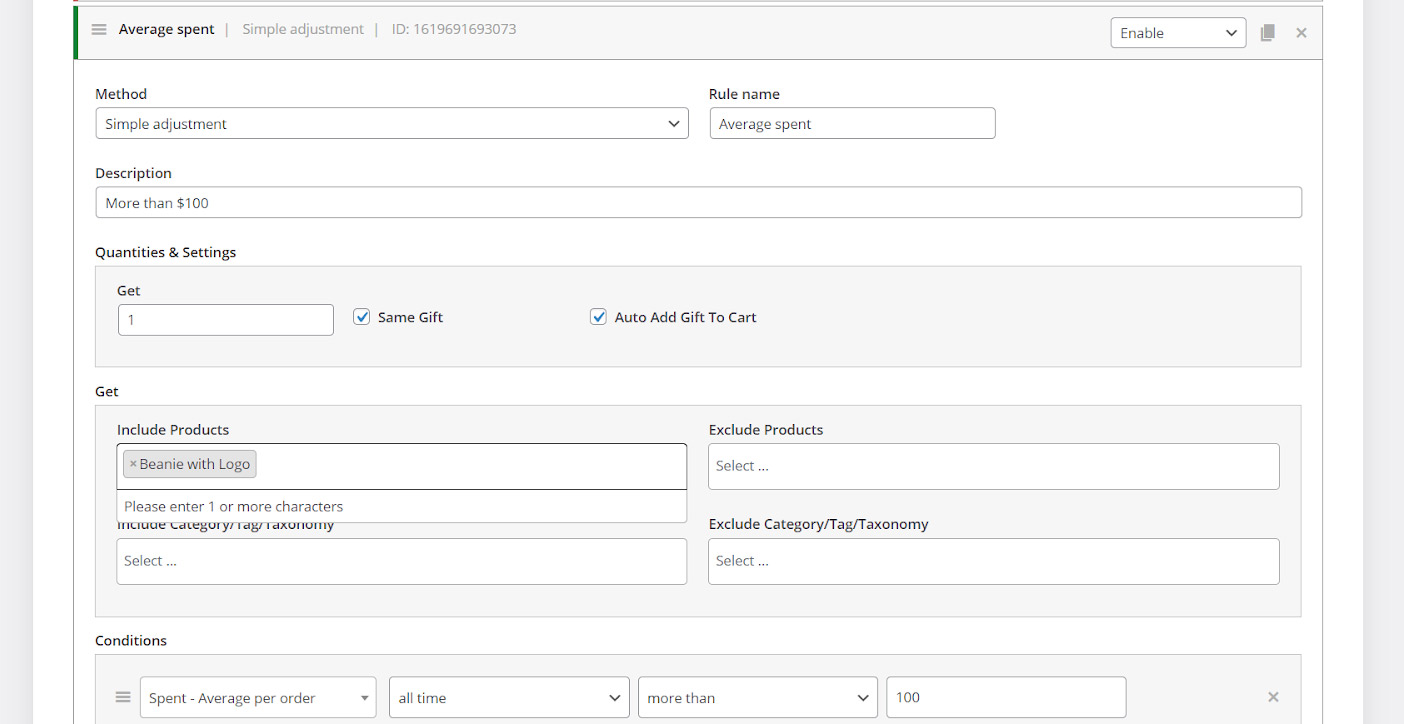The image size is (1404, 724).
Task: Click the condition row drag handle
Action: [x=123, y=697]
